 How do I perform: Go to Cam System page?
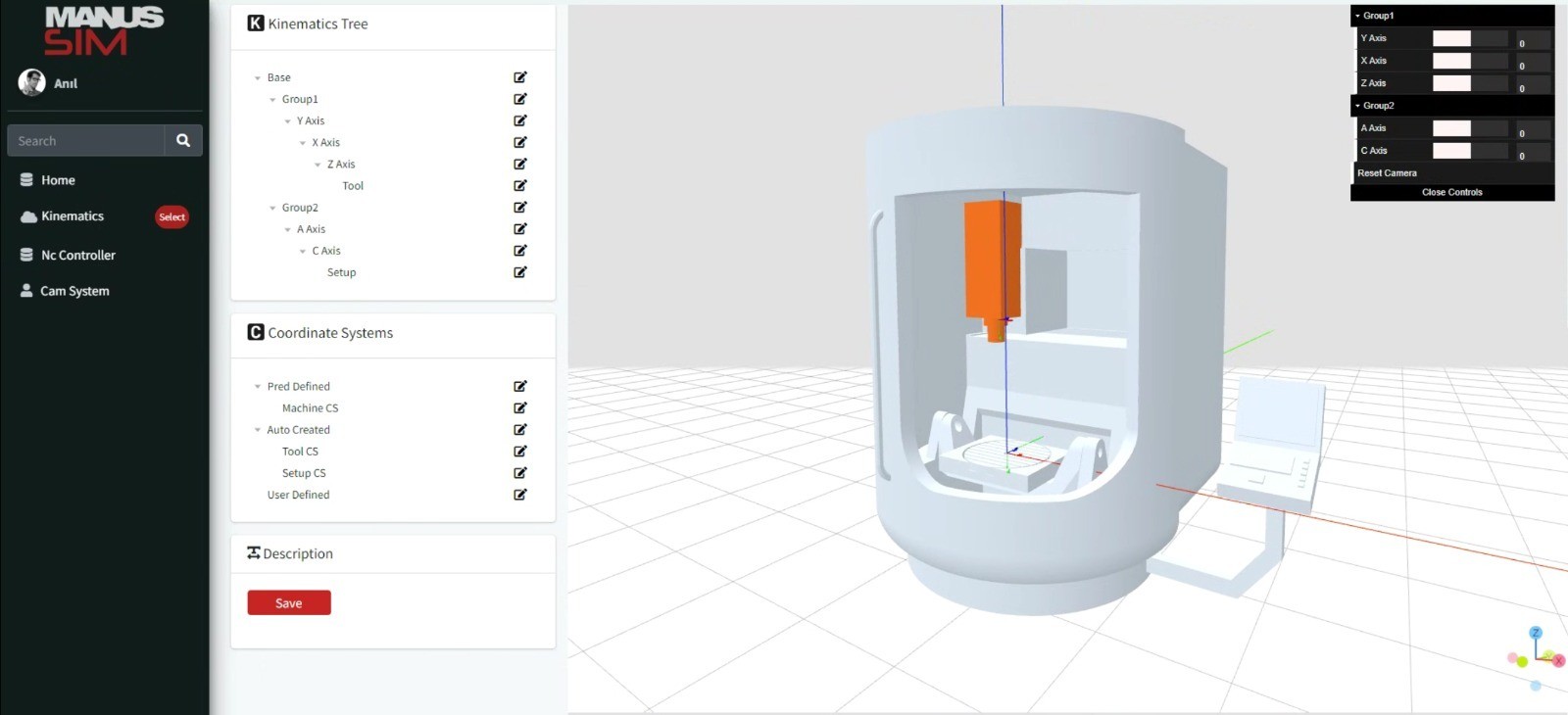pyautogui.click(x=74, y=291)
